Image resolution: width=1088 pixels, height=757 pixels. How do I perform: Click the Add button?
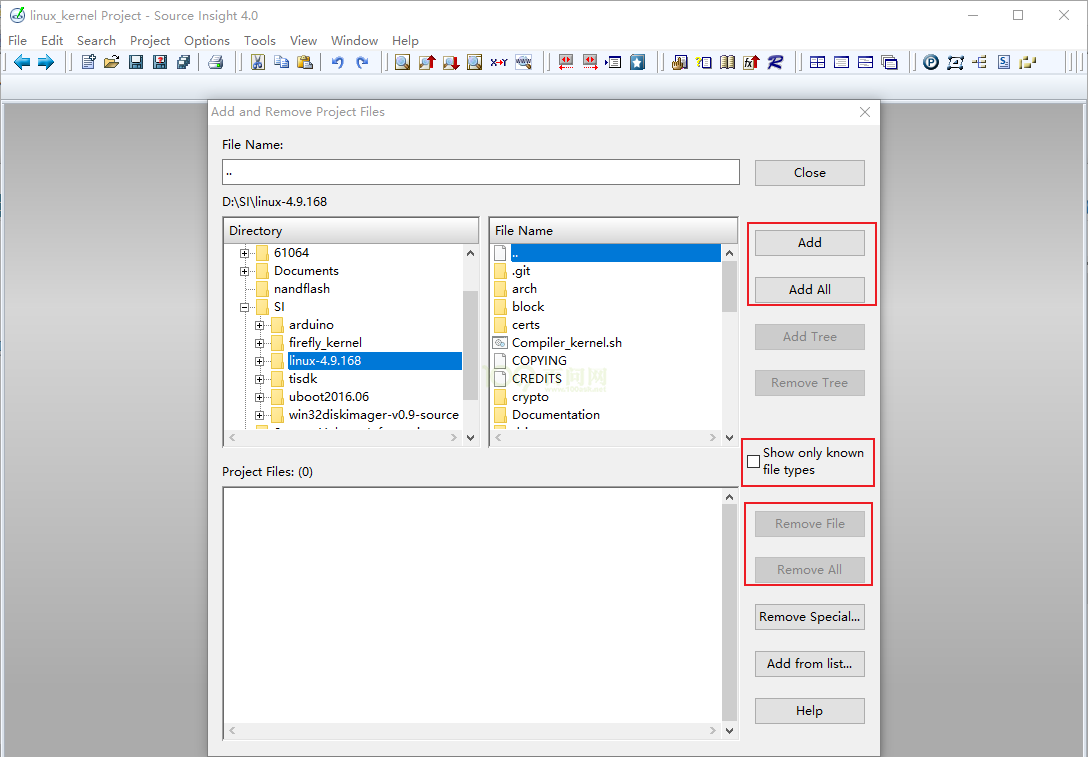click(x=810, y=243)
